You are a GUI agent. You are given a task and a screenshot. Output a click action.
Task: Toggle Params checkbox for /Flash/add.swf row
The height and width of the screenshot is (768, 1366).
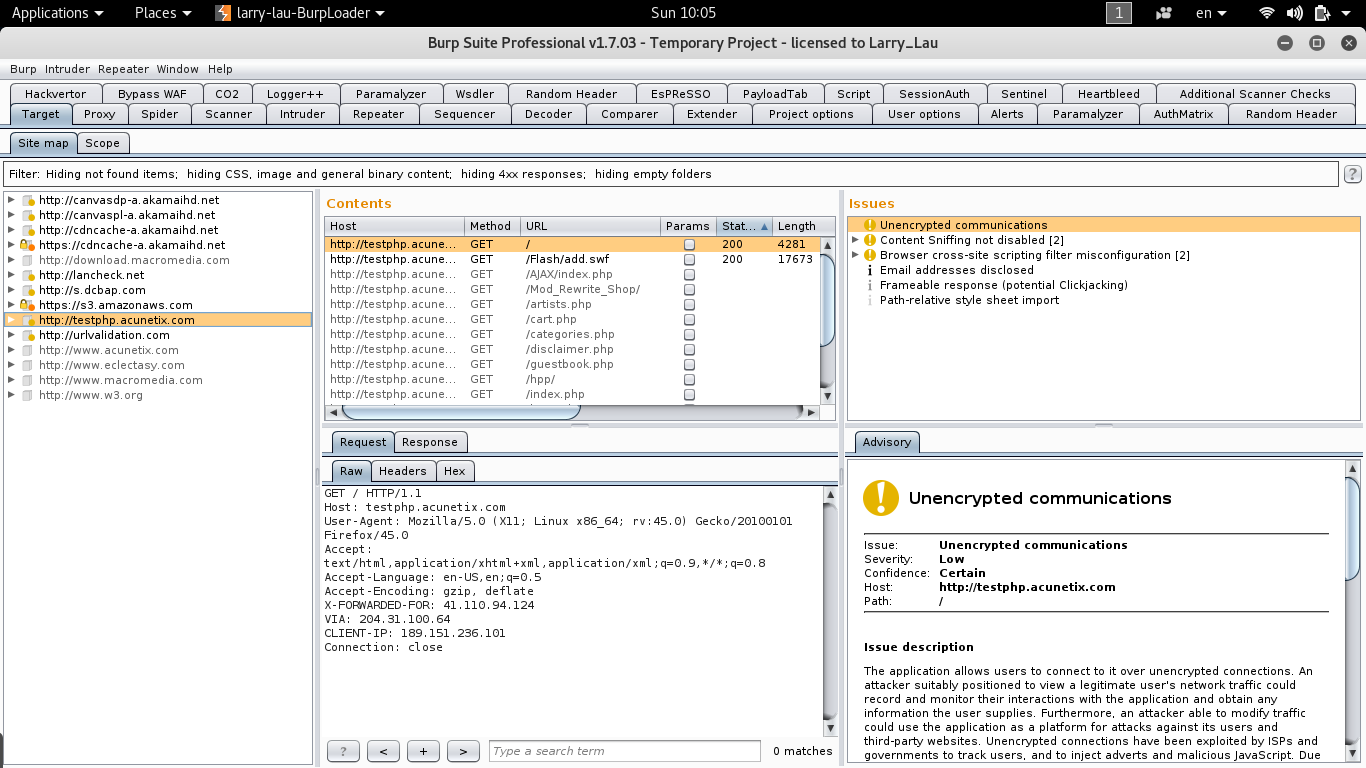pos(689,259)
